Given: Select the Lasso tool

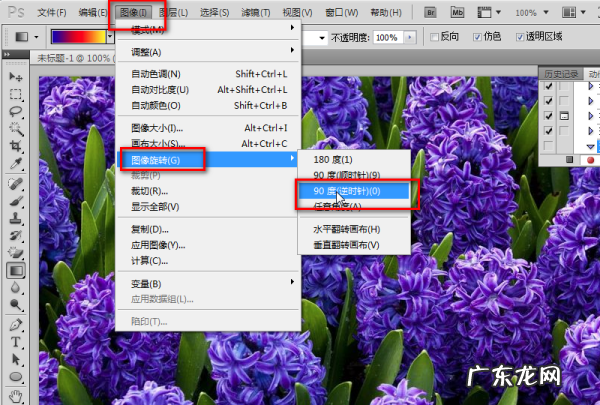Looking at the screenshot, I should (16, 111).
